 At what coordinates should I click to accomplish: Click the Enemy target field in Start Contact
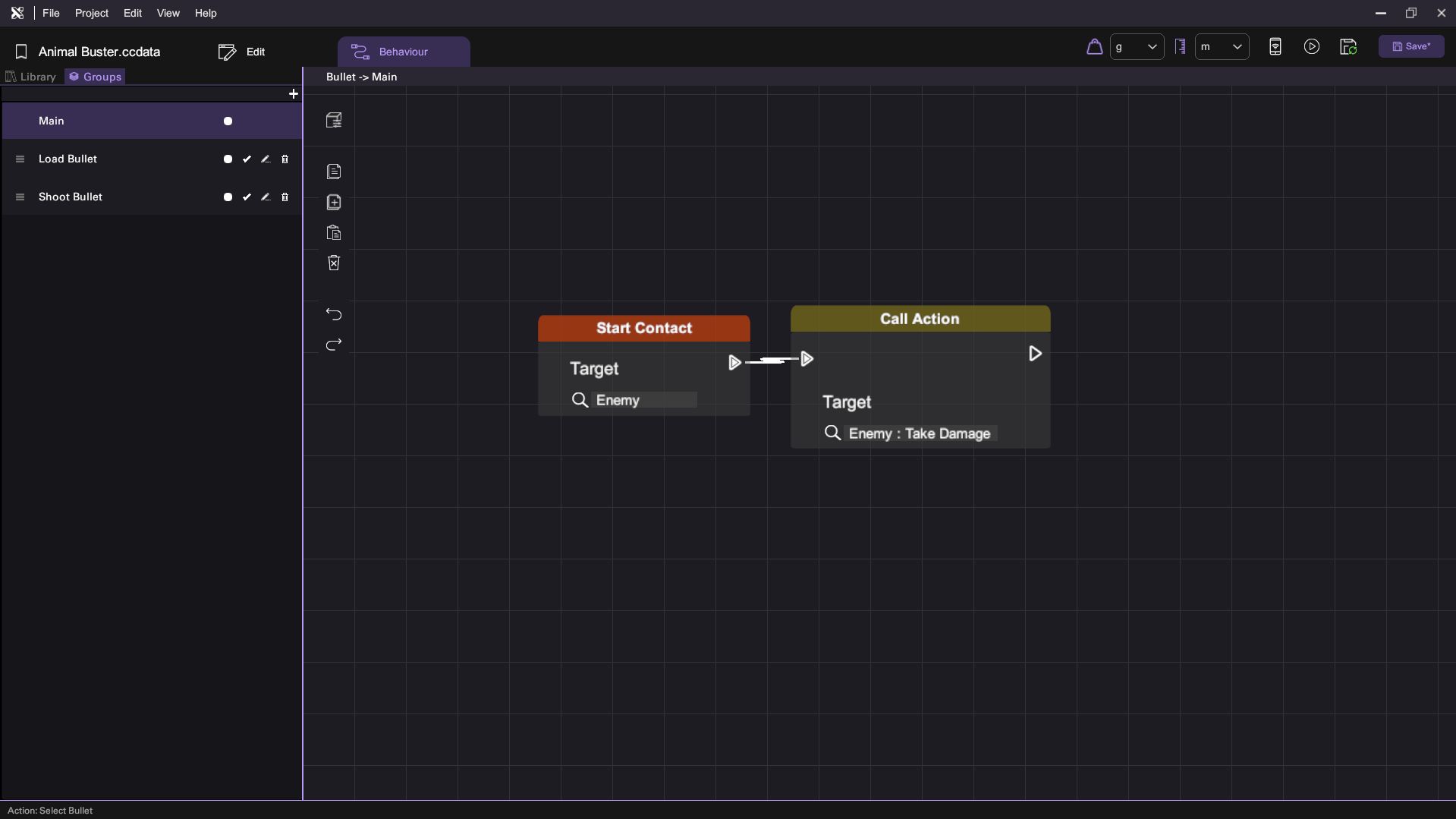[x=643, y=400]
